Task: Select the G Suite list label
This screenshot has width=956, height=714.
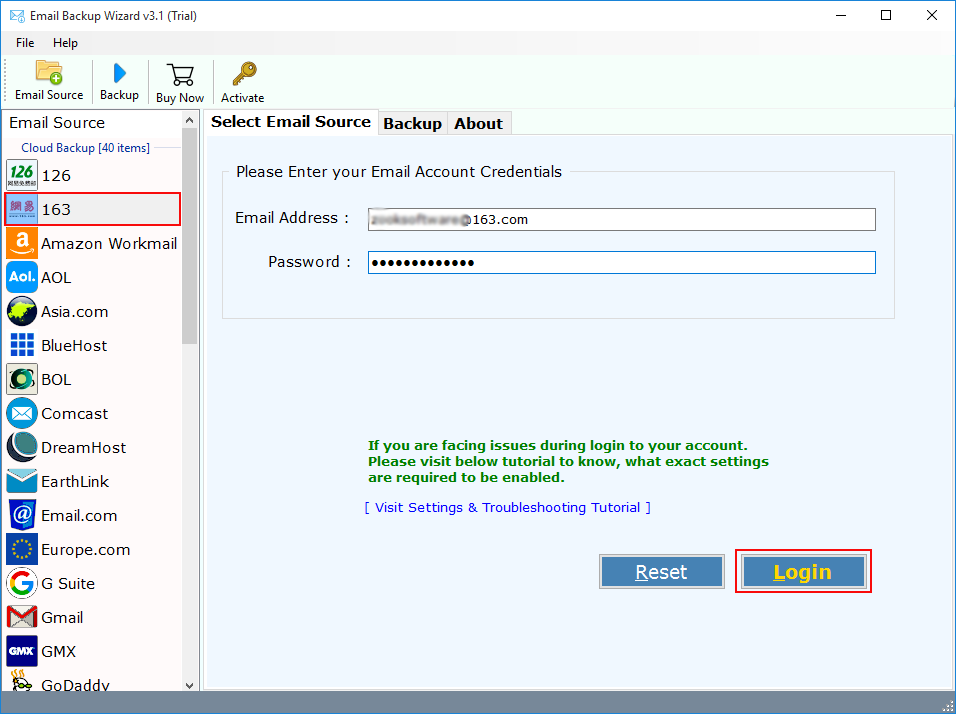Action: tap(68, 584)
